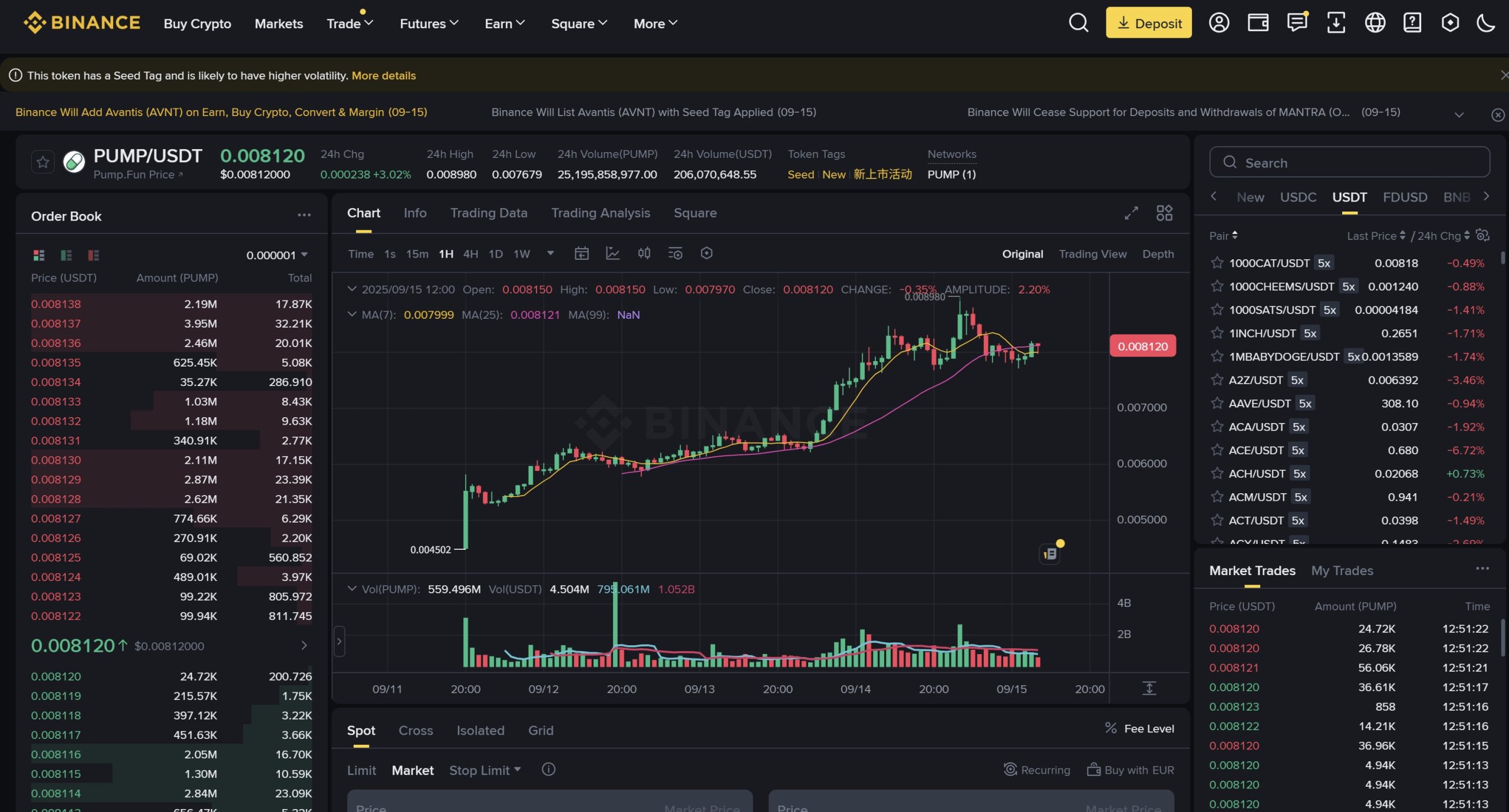Open Order Book more options ellipsis
Screen dimensions: 1509x812
click(304, 216)
